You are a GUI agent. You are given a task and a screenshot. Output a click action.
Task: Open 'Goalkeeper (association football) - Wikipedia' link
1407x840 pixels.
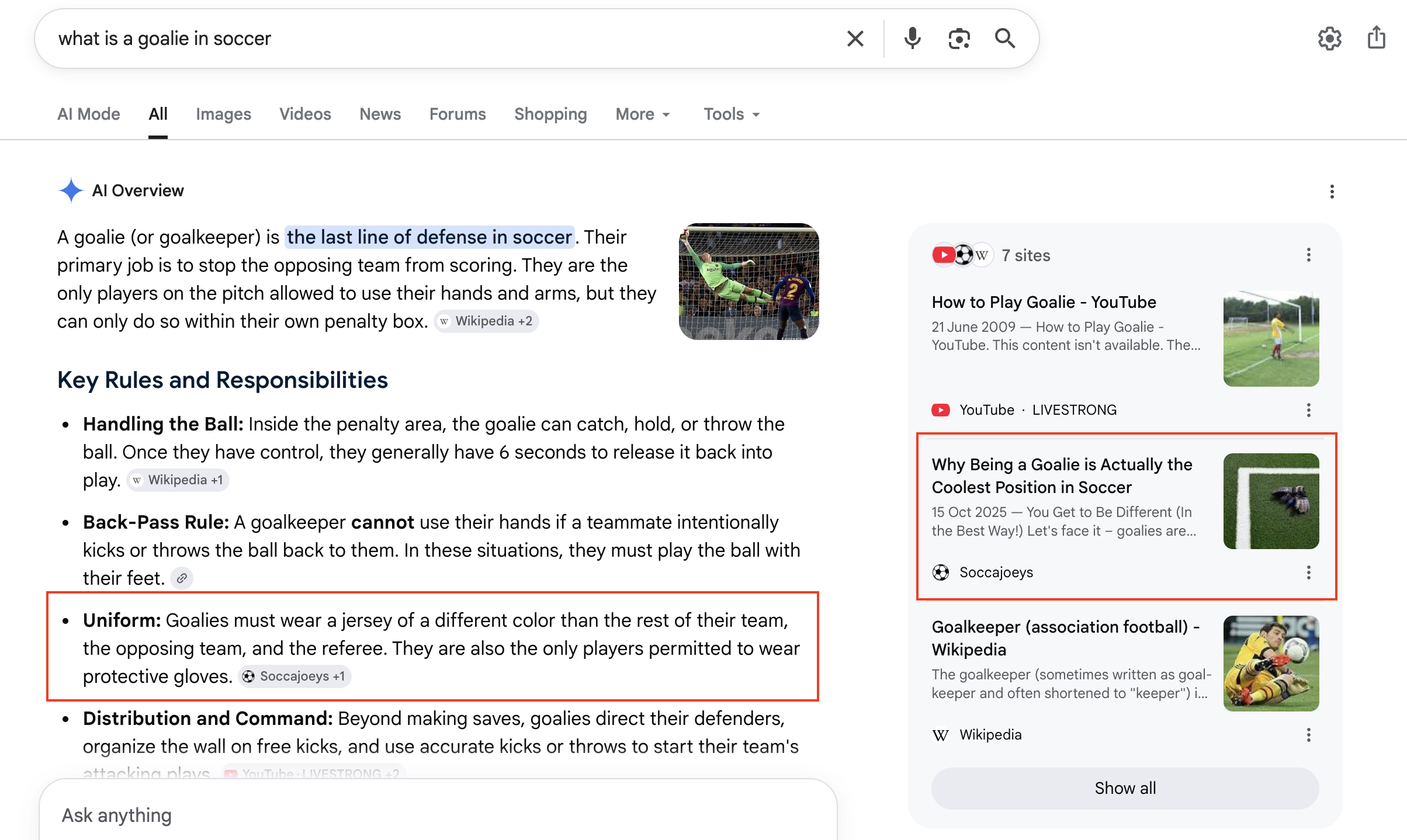[x=1065, y=638]
